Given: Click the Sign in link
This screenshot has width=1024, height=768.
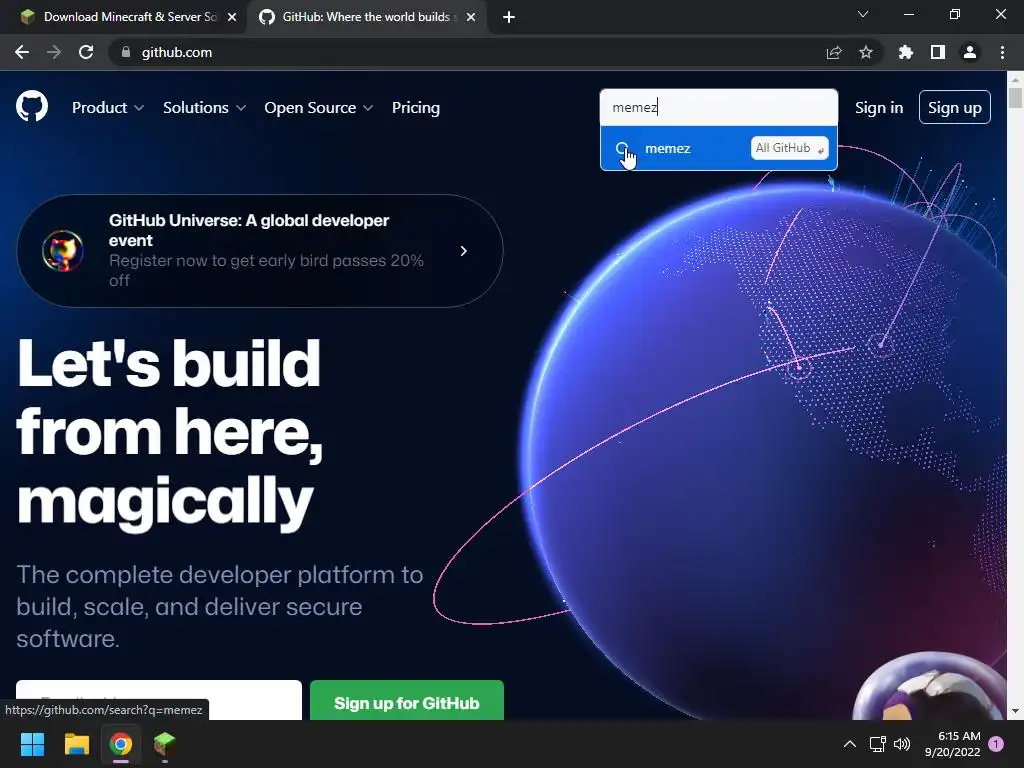Looking at the screenshot, I should pos(879,108).
